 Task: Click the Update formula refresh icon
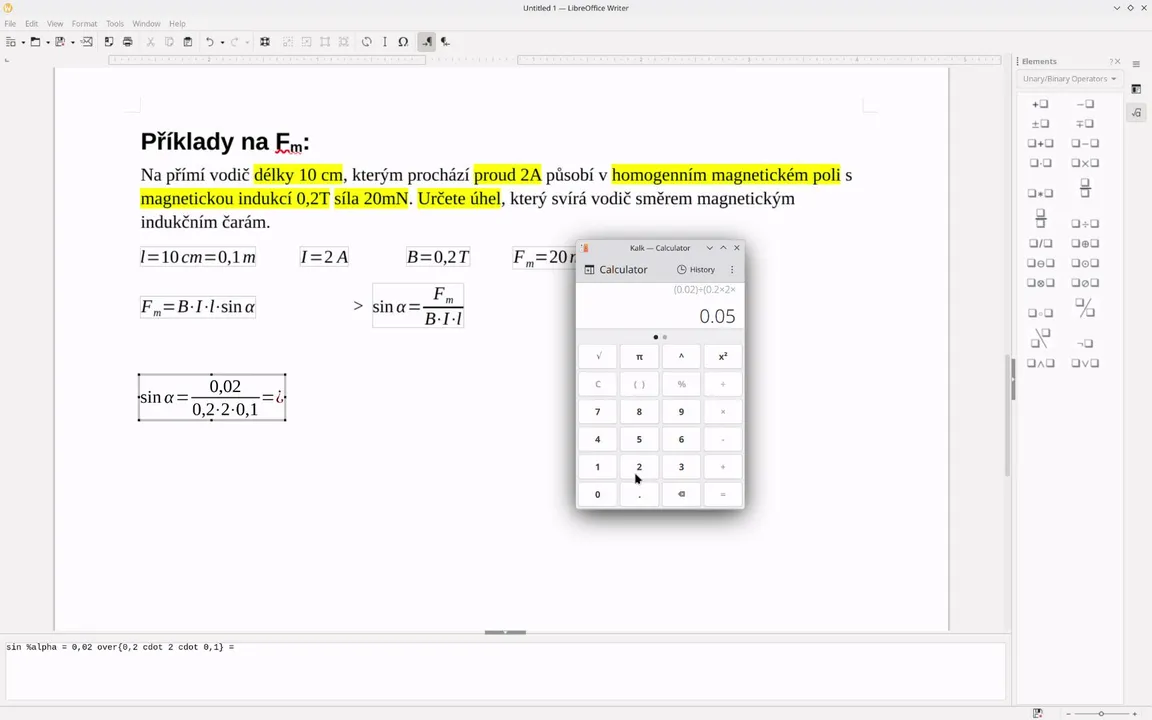366,42
